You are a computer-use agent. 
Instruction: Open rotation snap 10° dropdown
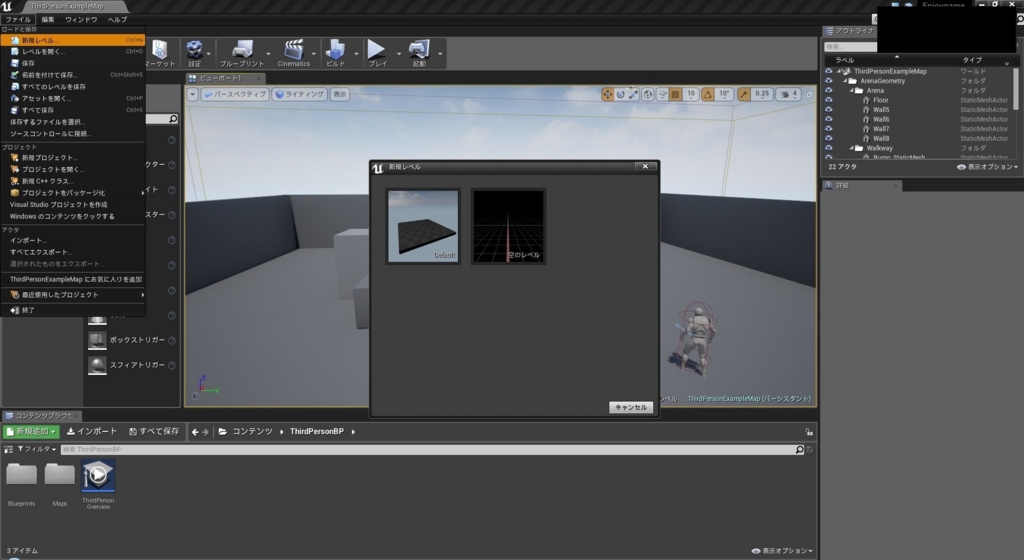pyautogui.click(x=724, y=95)
